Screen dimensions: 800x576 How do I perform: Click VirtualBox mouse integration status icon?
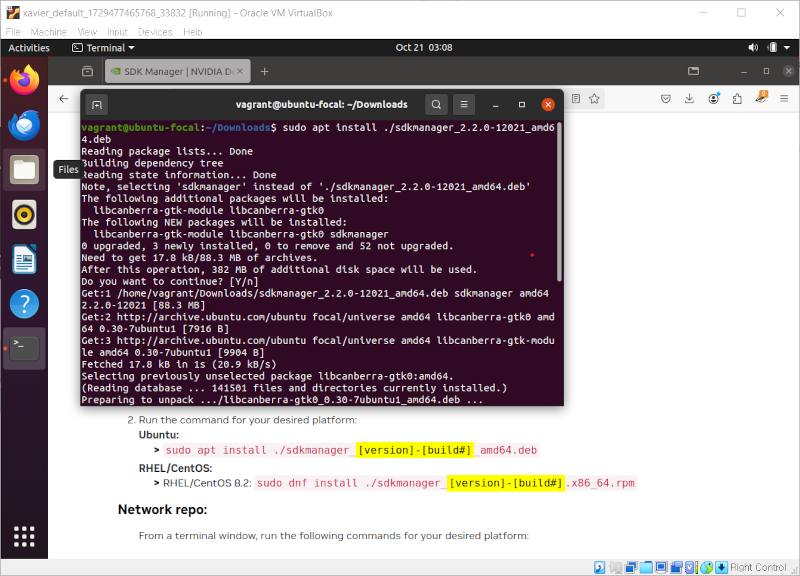click(707, 567)
